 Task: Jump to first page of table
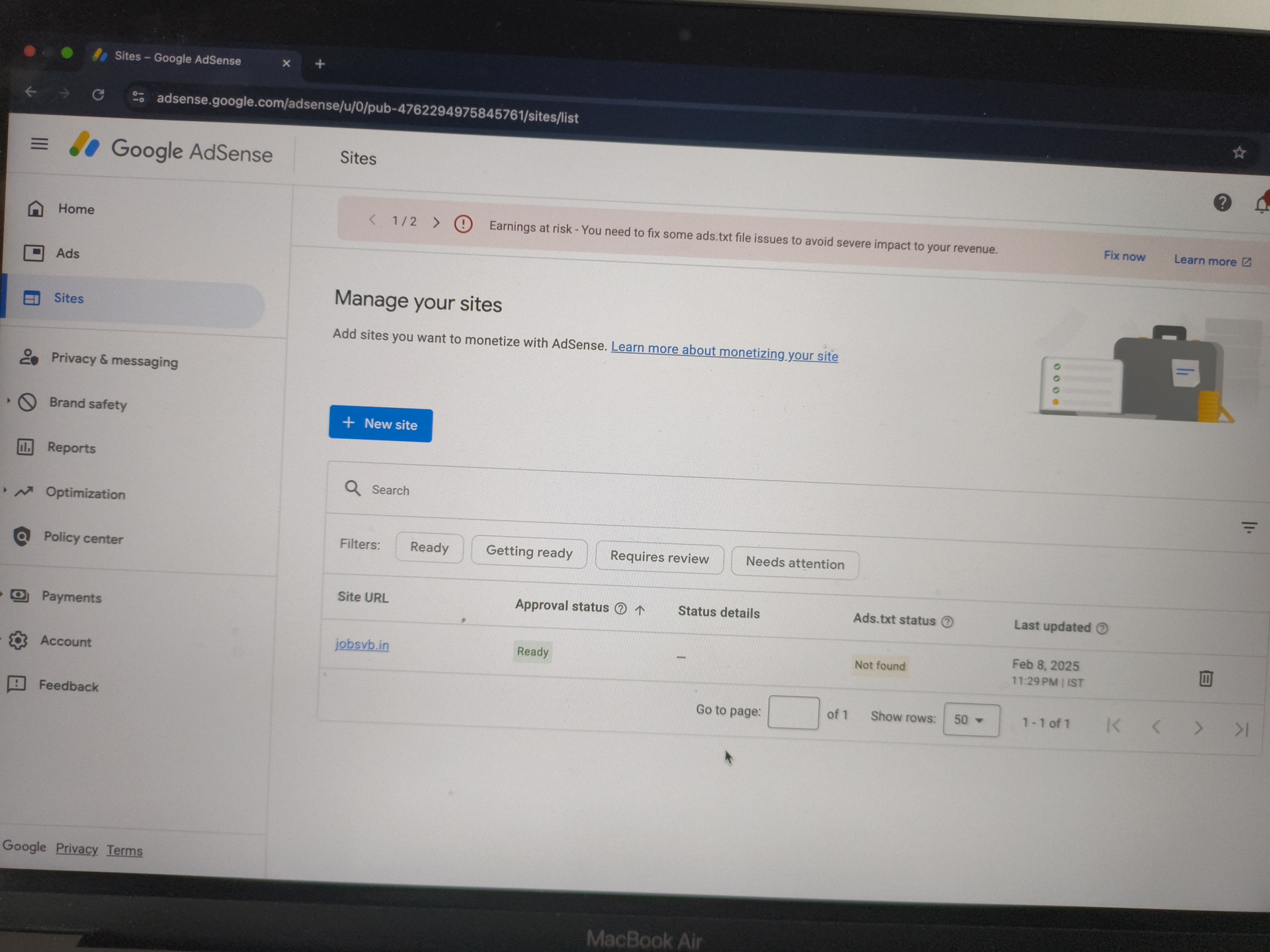(x=1114, y=725)
